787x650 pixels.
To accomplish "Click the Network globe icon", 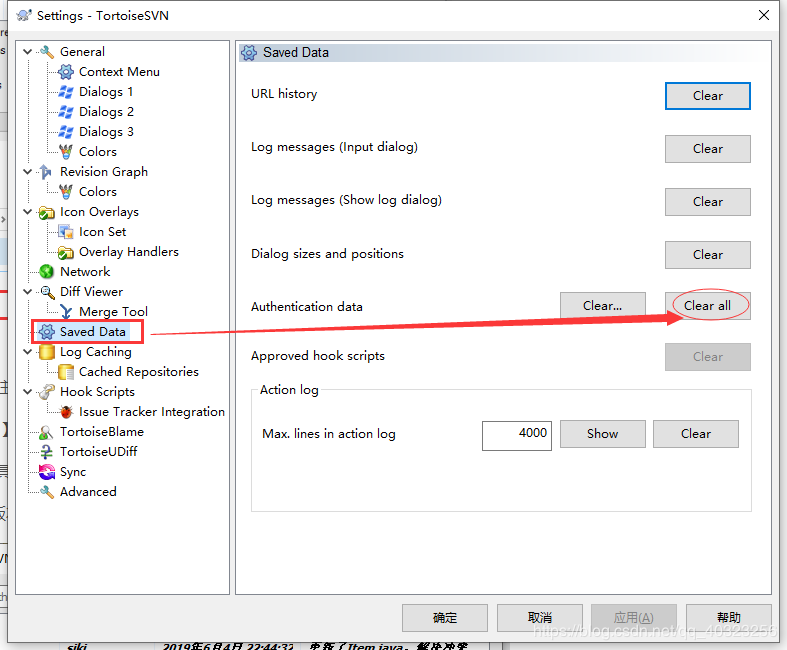I will coord(47,272).
